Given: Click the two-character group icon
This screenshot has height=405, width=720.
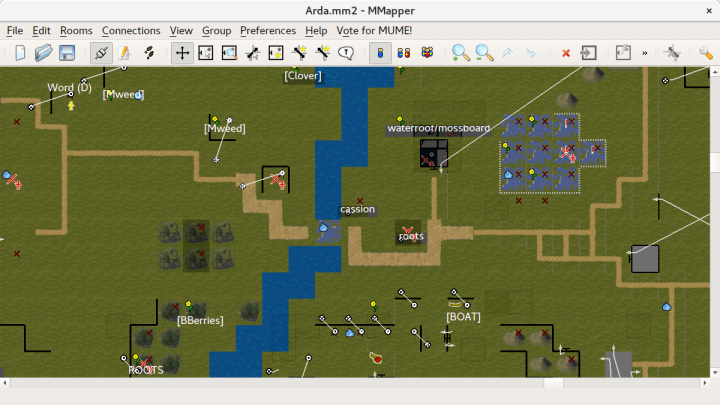Looking at the screenshot, I should pyautogui.click(x=404, y=53).
